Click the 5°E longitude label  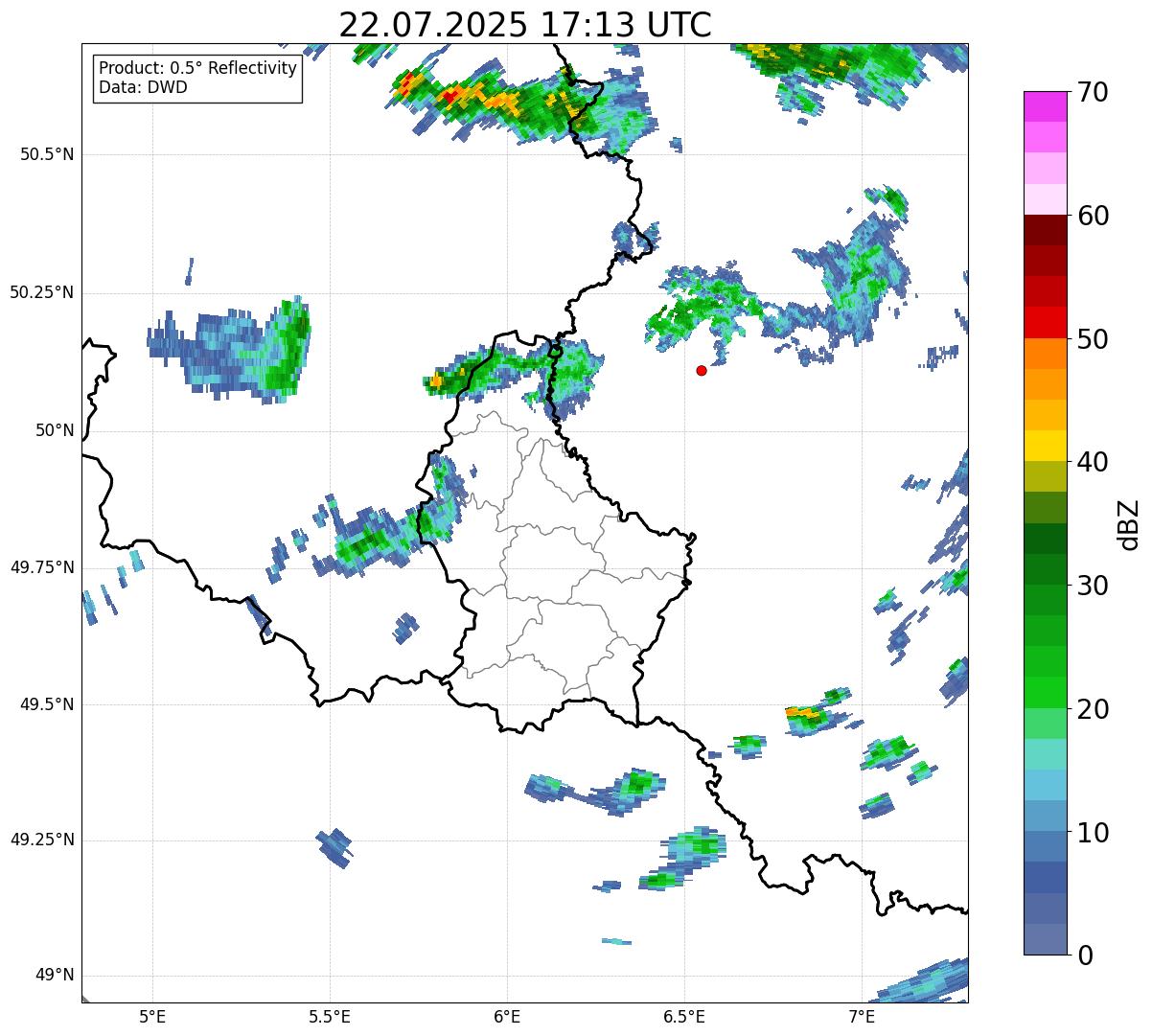point(152,1016)
